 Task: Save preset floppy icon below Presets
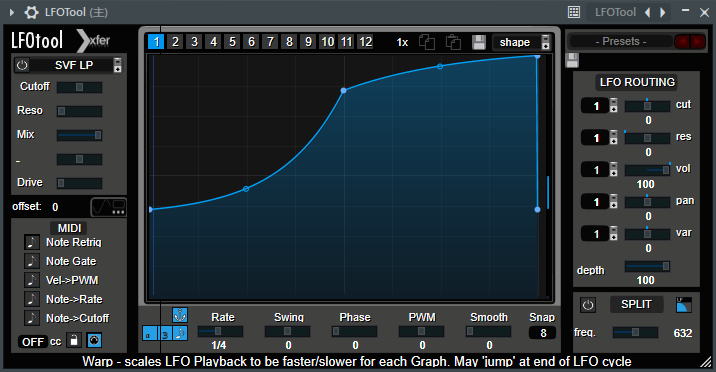tap(572, 60)
